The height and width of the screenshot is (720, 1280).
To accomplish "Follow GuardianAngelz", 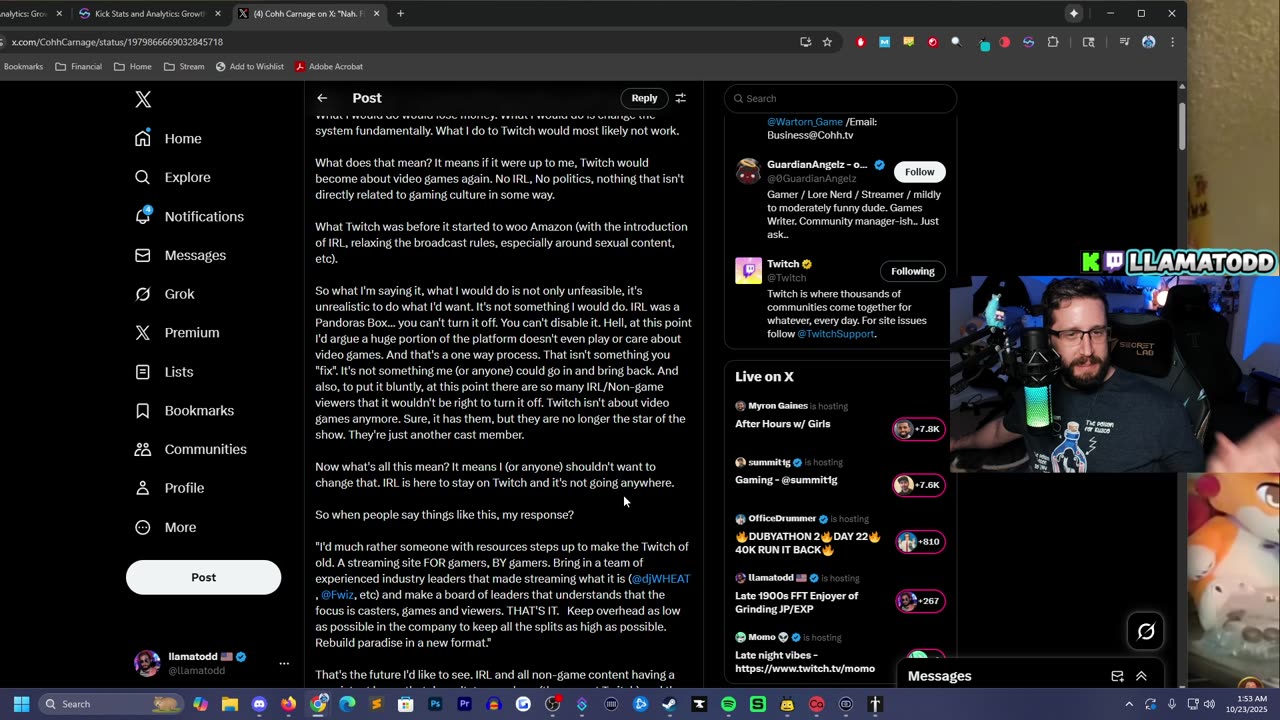I will 919,172.
